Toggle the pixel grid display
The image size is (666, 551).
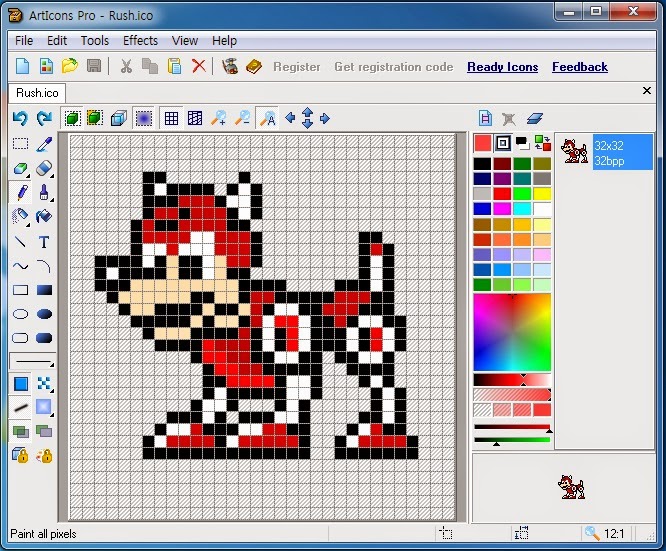[171, 119]
